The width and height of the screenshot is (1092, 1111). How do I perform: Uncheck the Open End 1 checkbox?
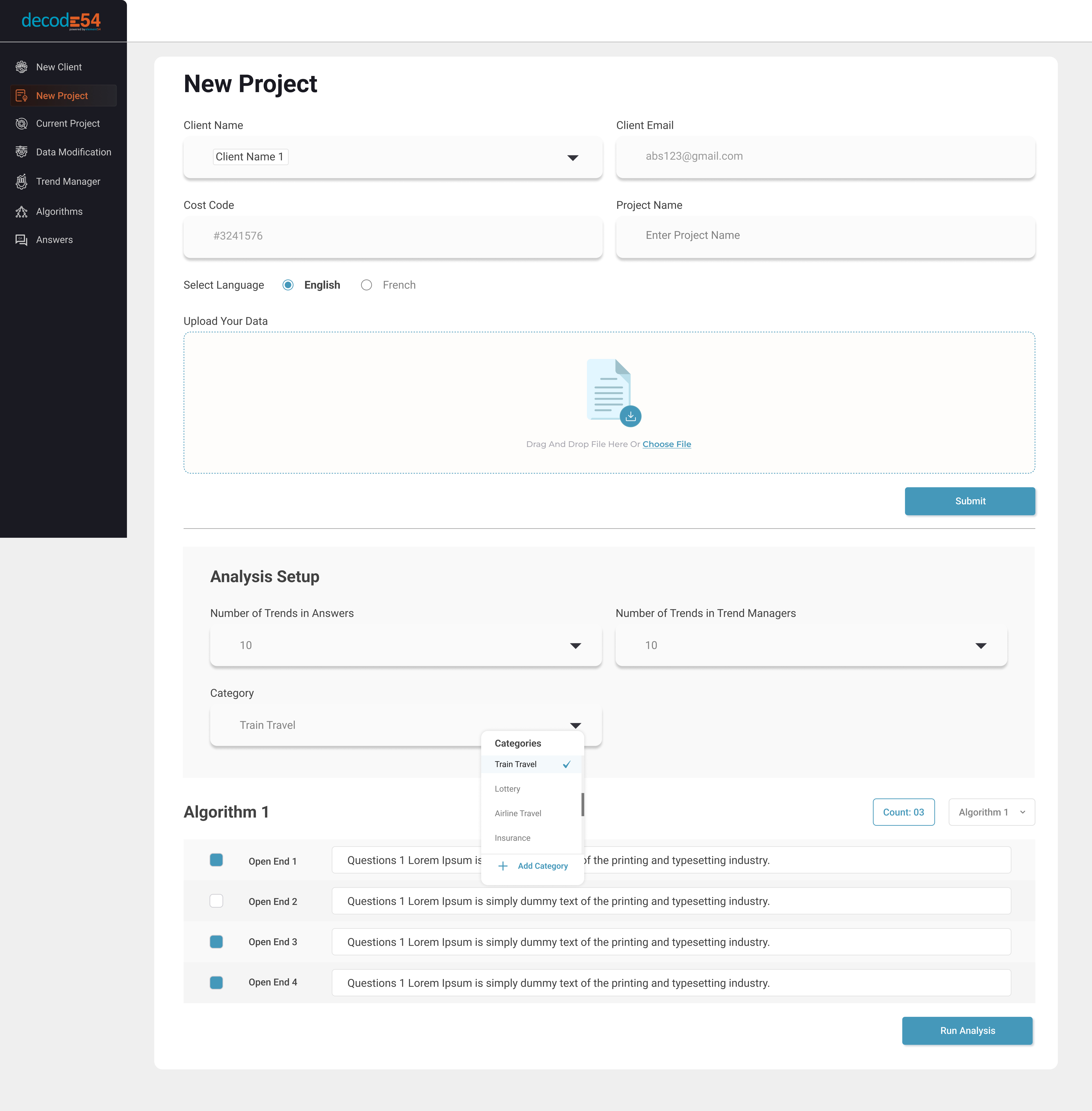(216, 860)
